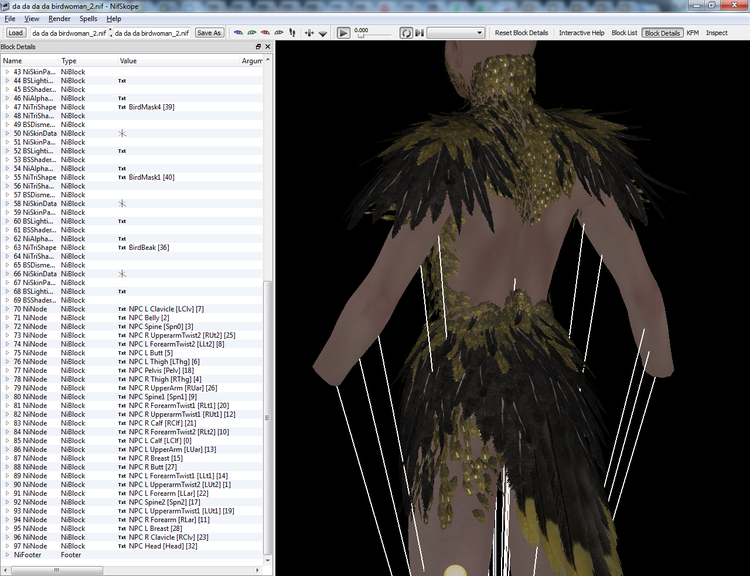Click the flip down-triangle toolbar icon
This screenshot has width=750, height=576.
(323, 33)
